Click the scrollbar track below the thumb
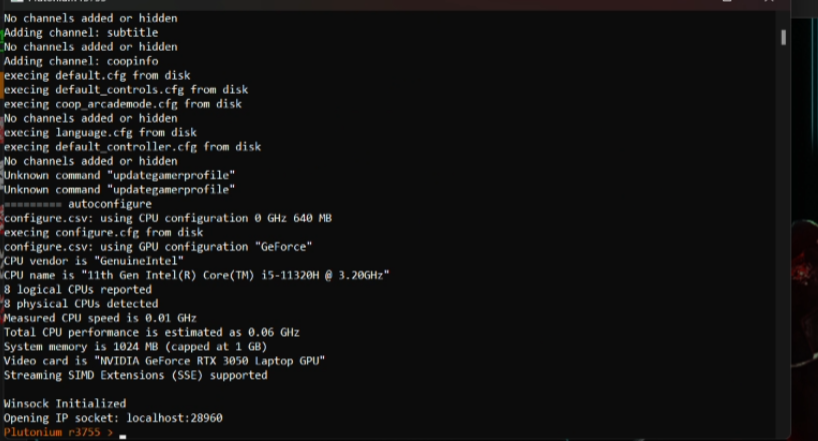Screen dimensions: 818x441 pos(783,235)
